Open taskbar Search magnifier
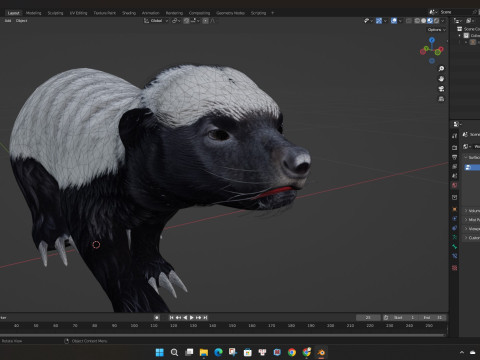Viewport: 480px width, 360px height. 174,352
